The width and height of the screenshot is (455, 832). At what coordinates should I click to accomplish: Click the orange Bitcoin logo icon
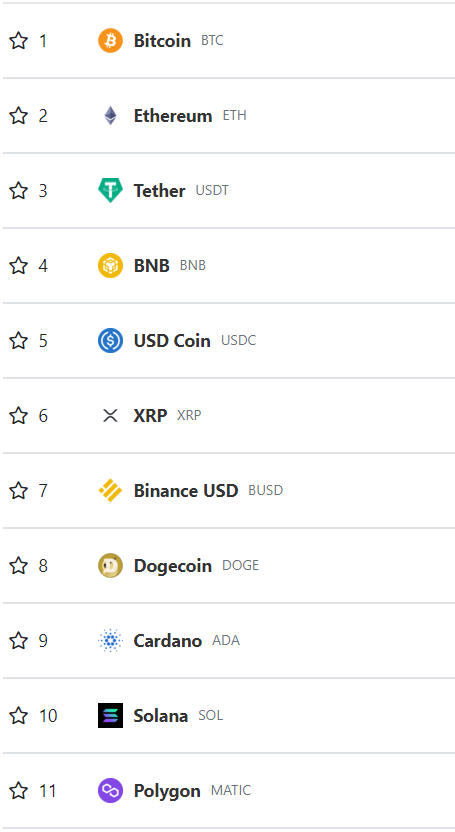110,41
